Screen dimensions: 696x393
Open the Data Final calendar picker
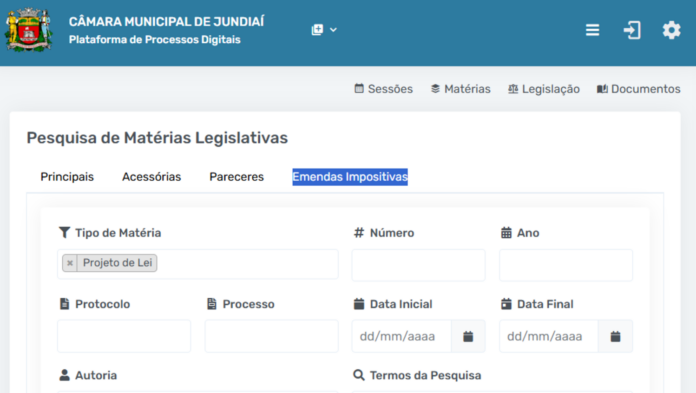pos(615,336)
